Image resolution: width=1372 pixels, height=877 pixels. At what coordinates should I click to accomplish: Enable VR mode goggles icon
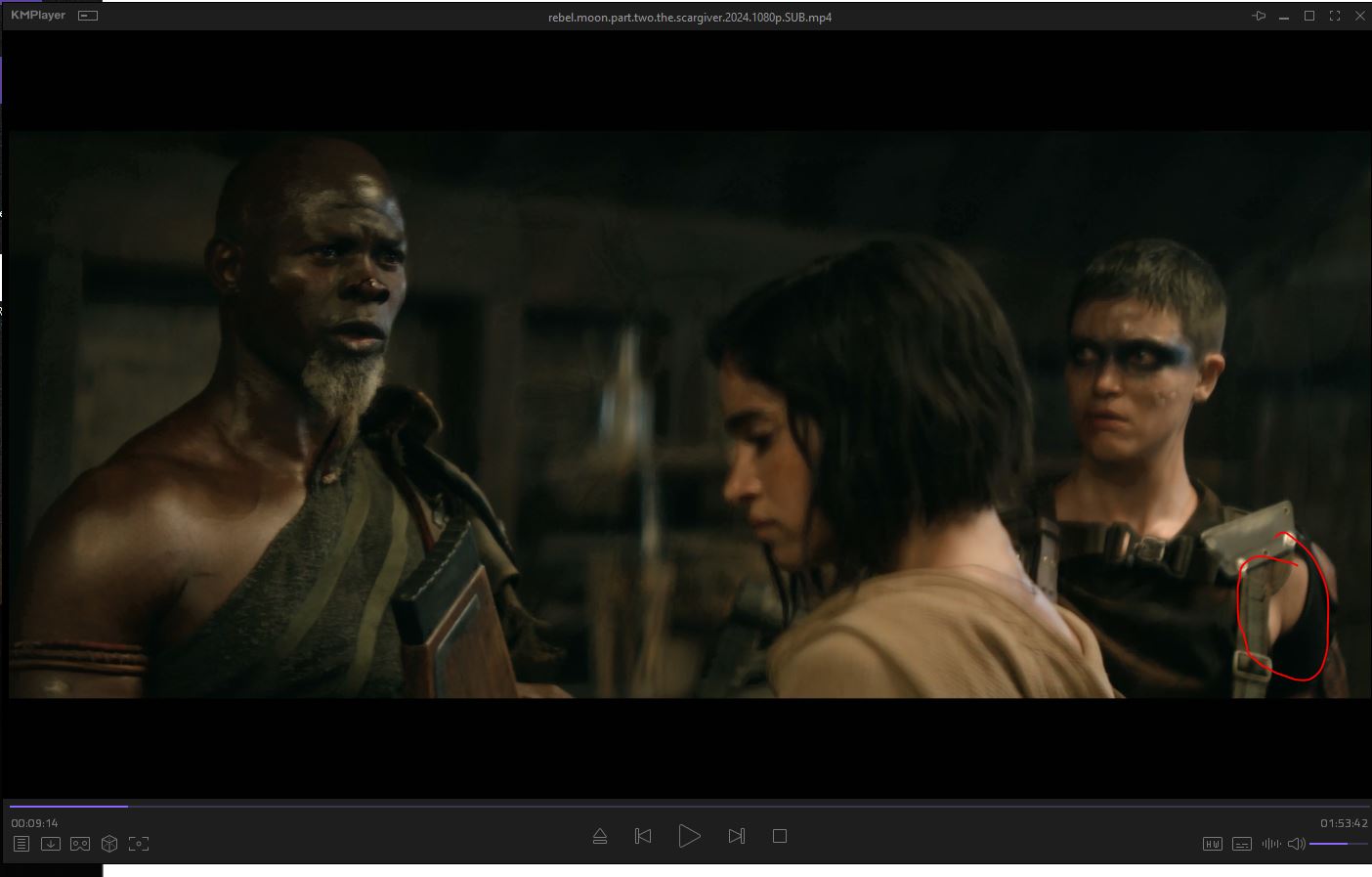[x=80, y=844]
